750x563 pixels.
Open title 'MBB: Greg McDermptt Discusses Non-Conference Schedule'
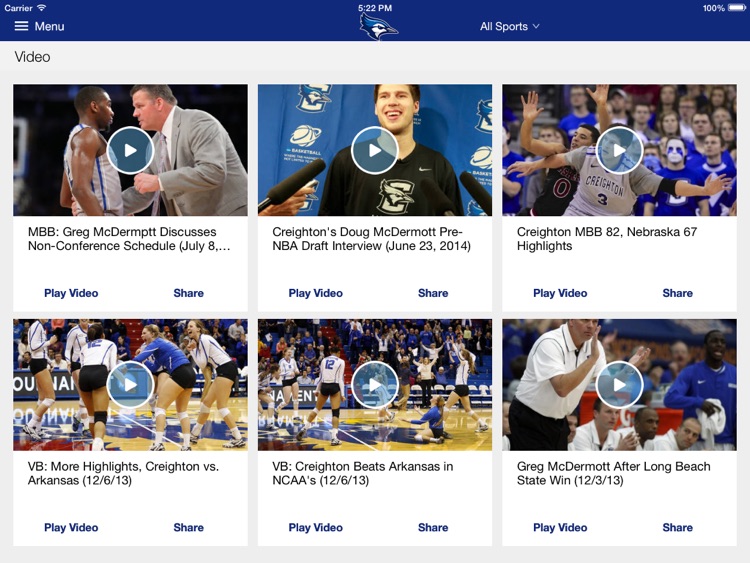tap(129, 239)
